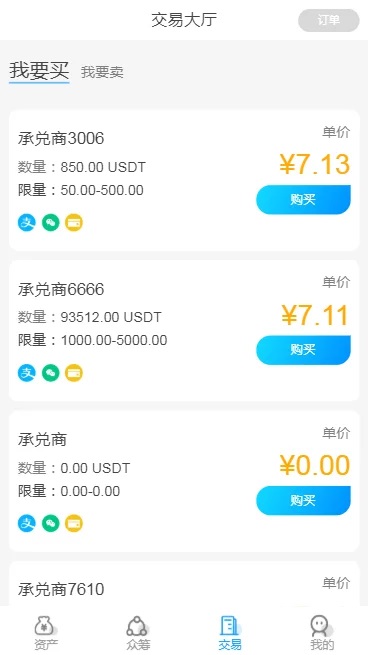Tap the WeChat pay icon for 承兑商3006
Viewport: 368px width, 655px height.
pos(51,223)
